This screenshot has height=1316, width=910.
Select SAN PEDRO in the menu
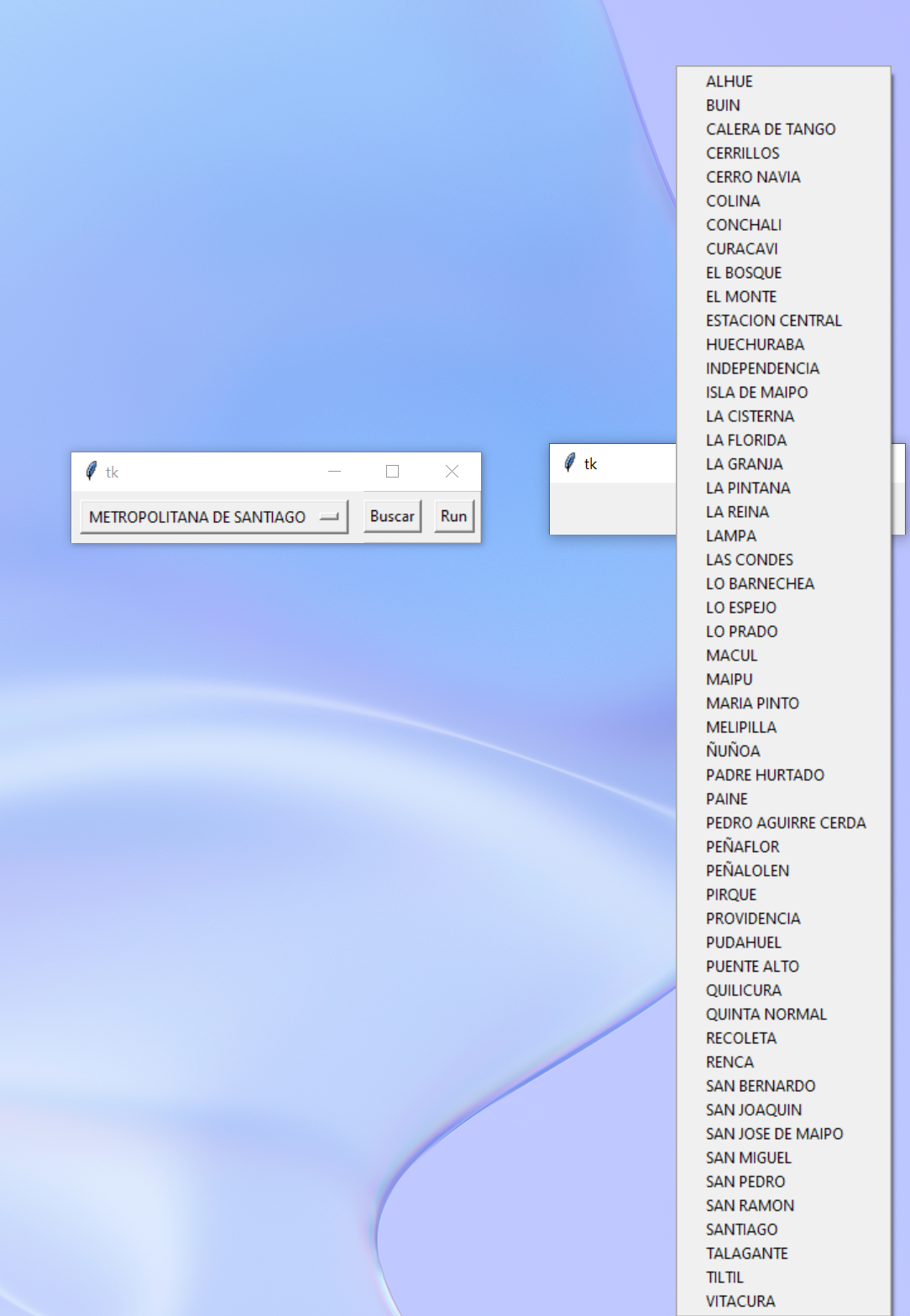click(783, 1182)
